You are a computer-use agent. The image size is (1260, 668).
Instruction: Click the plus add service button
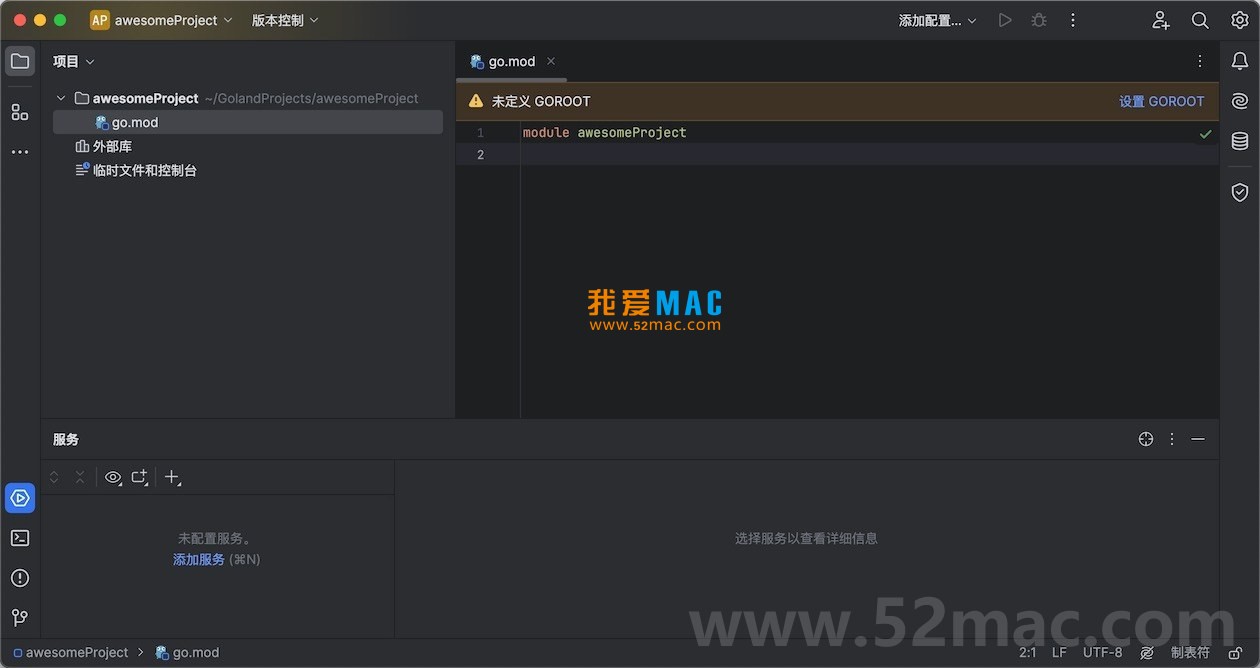click(172, 478)
